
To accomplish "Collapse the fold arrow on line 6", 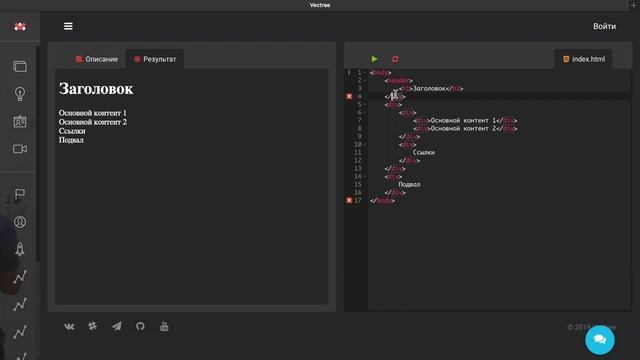I will (x=365, y=113).
